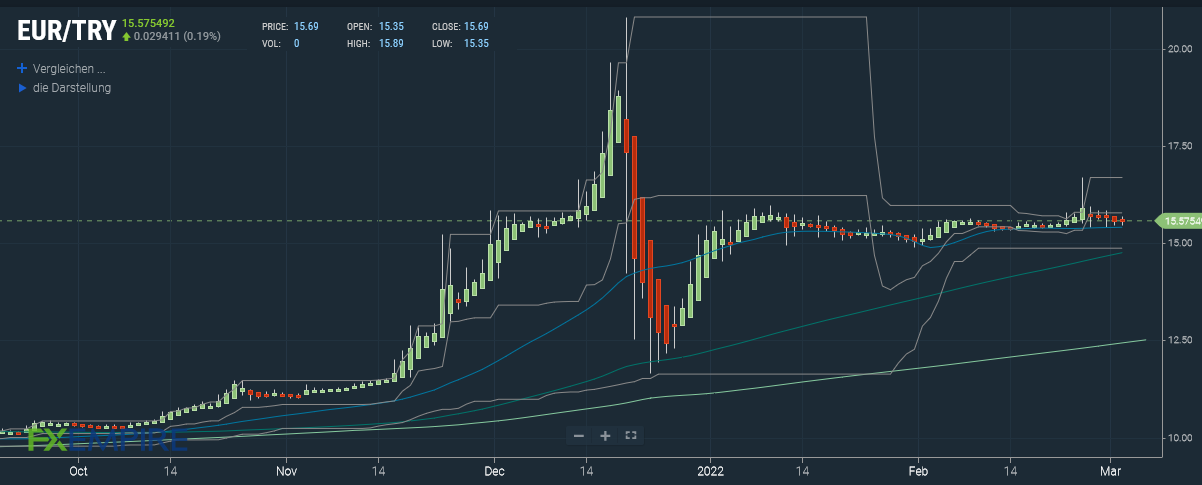Click the VOL value 0
Image resolution: width=1202 pixels, height=485 pixels.
coord(297,44)
